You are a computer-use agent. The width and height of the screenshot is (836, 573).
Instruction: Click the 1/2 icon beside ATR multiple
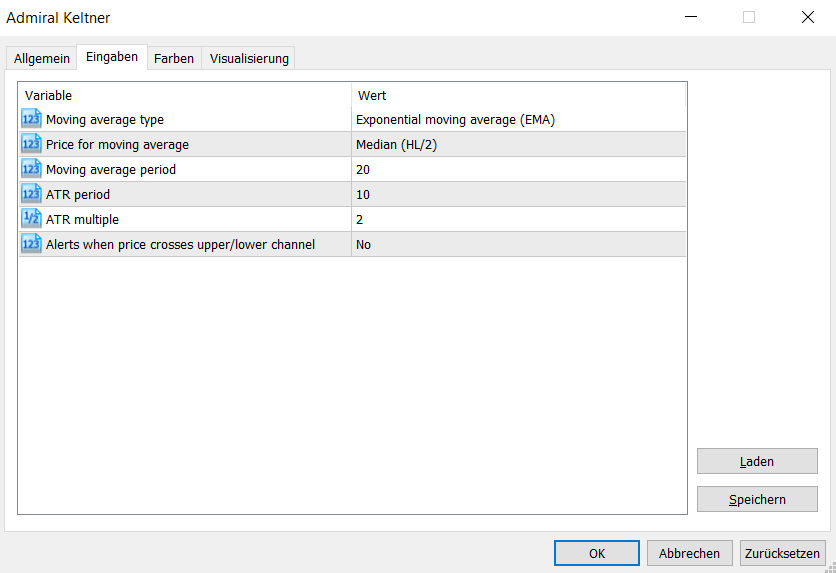tap(31, 219)
